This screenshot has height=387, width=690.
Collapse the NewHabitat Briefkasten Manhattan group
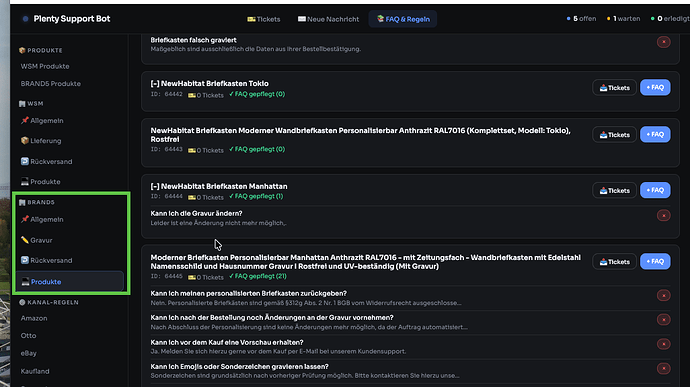(x=155, y=187)
